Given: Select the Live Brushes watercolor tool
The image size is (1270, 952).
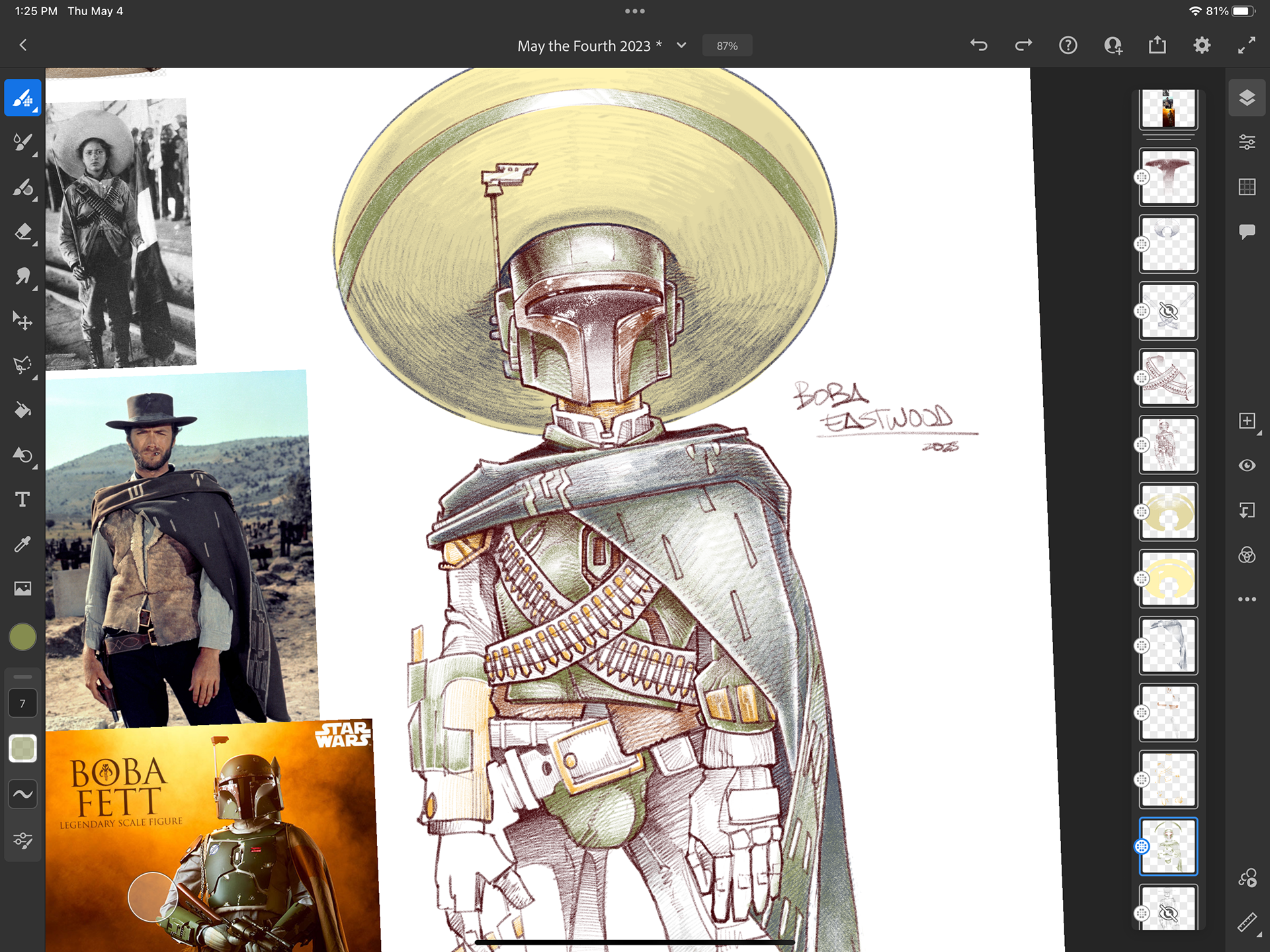Looking at the screenshot, I should click(x=23, y=142).
